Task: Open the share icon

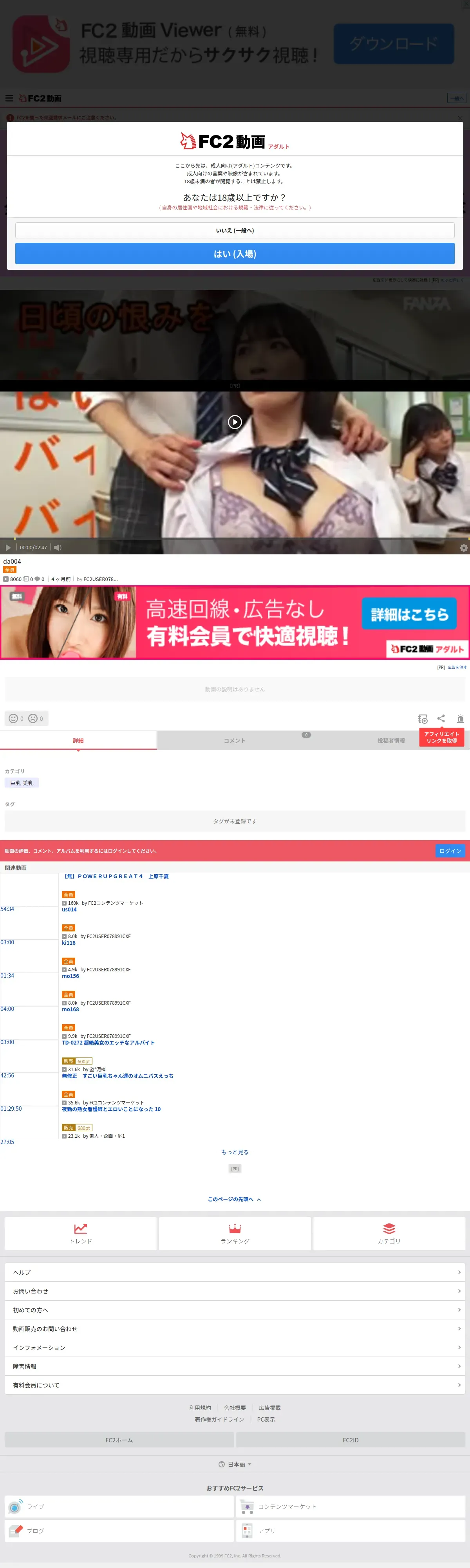Action: point(441,718)
